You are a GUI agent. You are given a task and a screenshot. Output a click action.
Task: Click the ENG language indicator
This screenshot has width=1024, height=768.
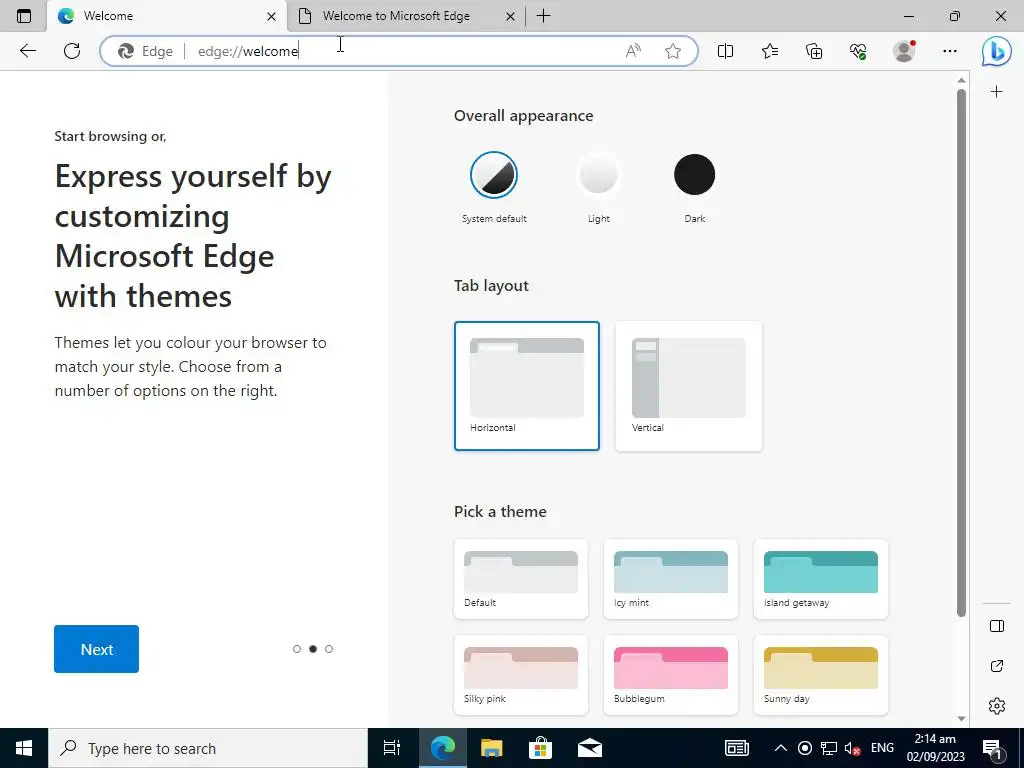(882, 748)
